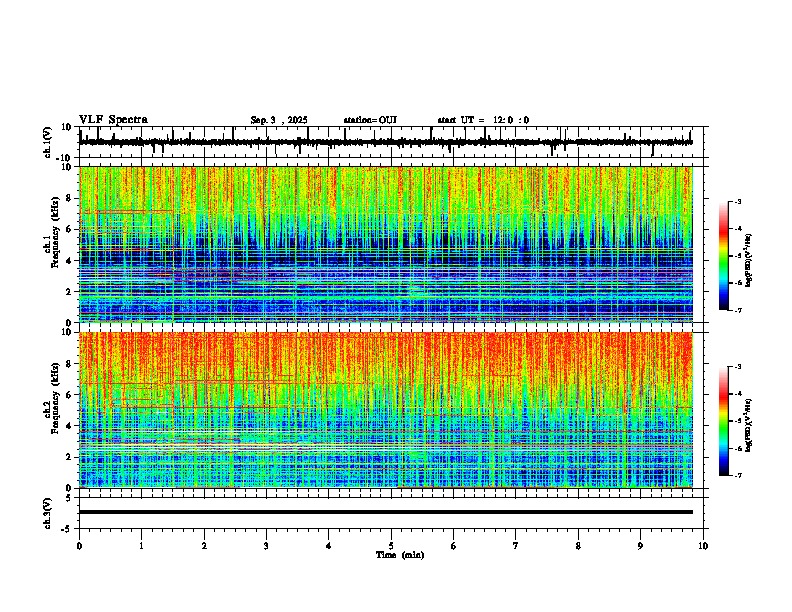Click the "8" tick on ch.1 frequency axis
The image size is (792, 612).
[x=70, y=198]
